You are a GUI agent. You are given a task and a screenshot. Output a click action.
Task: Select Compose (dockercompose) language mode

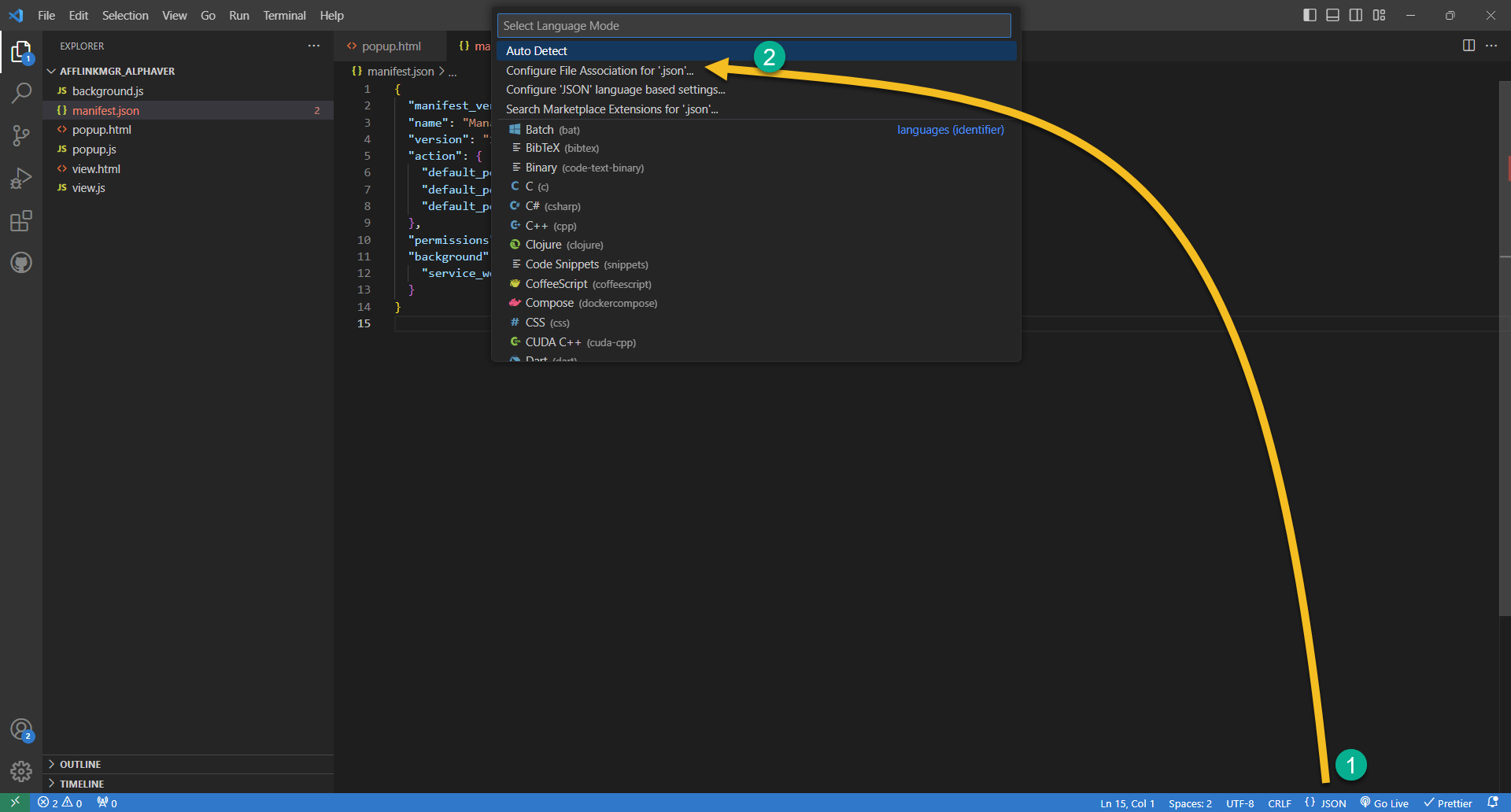point(756,303)
